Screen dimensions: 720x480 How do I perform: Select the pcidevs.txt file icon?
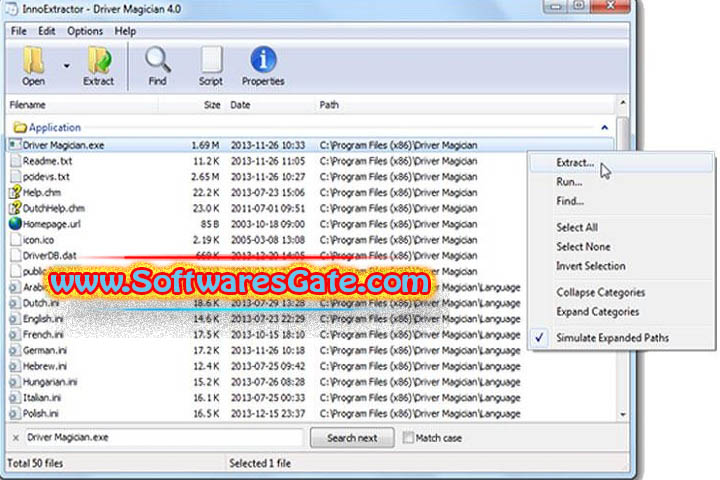(16, 176)
